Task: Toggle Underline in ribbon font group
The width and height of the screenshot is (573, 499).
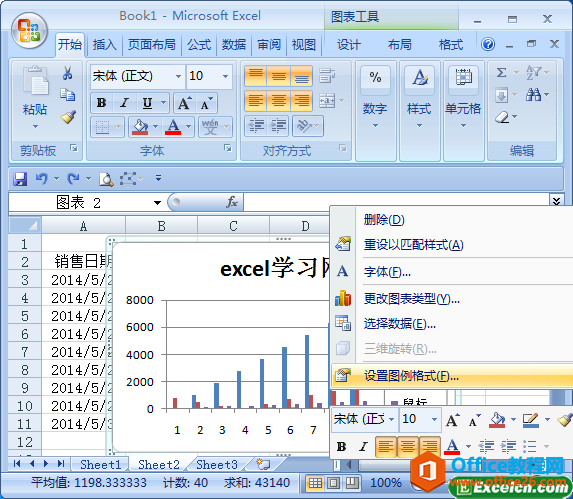Action: pos(147,103)
